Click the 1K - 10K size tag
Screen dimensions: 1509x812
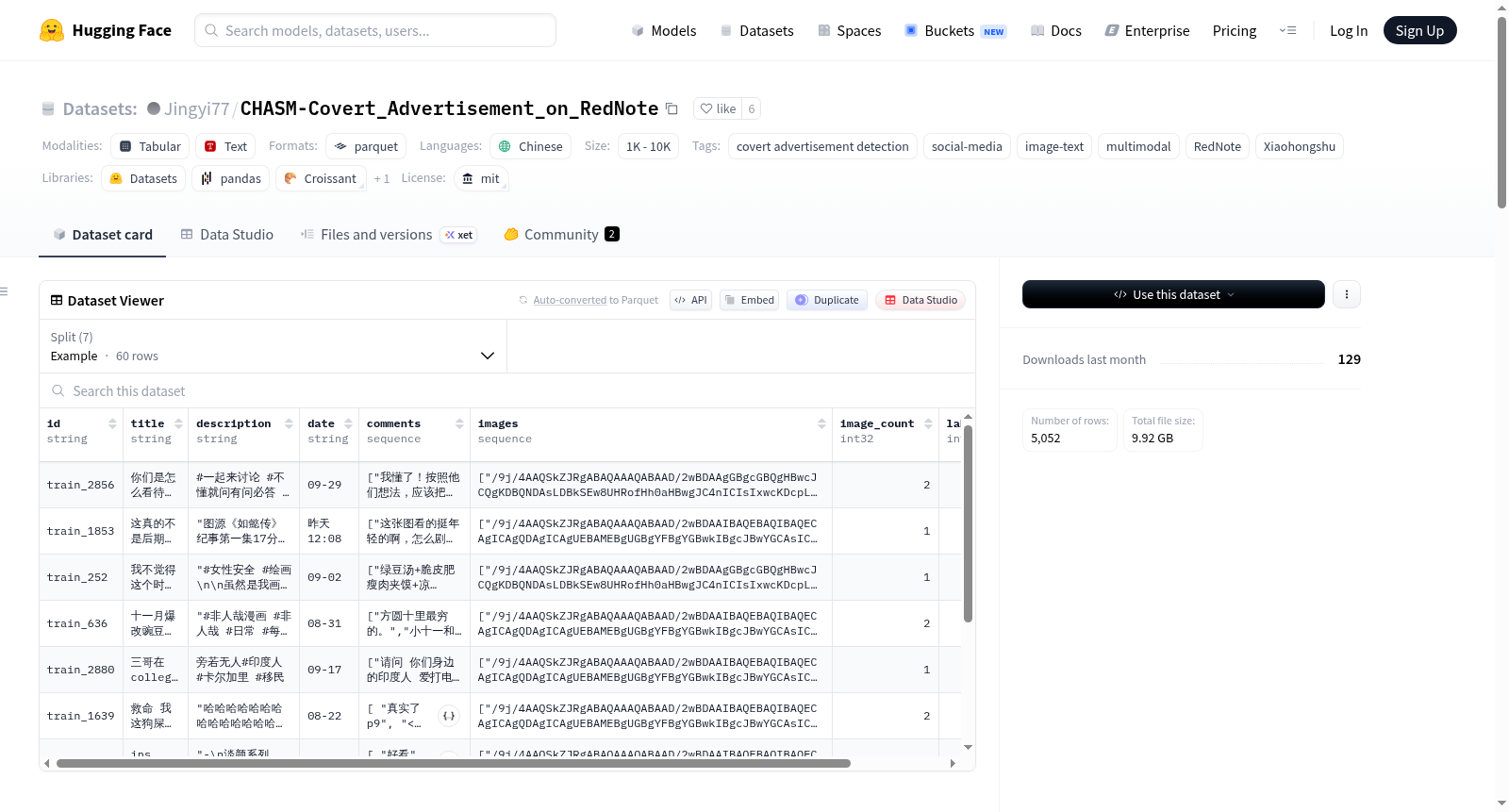(648, 146)
